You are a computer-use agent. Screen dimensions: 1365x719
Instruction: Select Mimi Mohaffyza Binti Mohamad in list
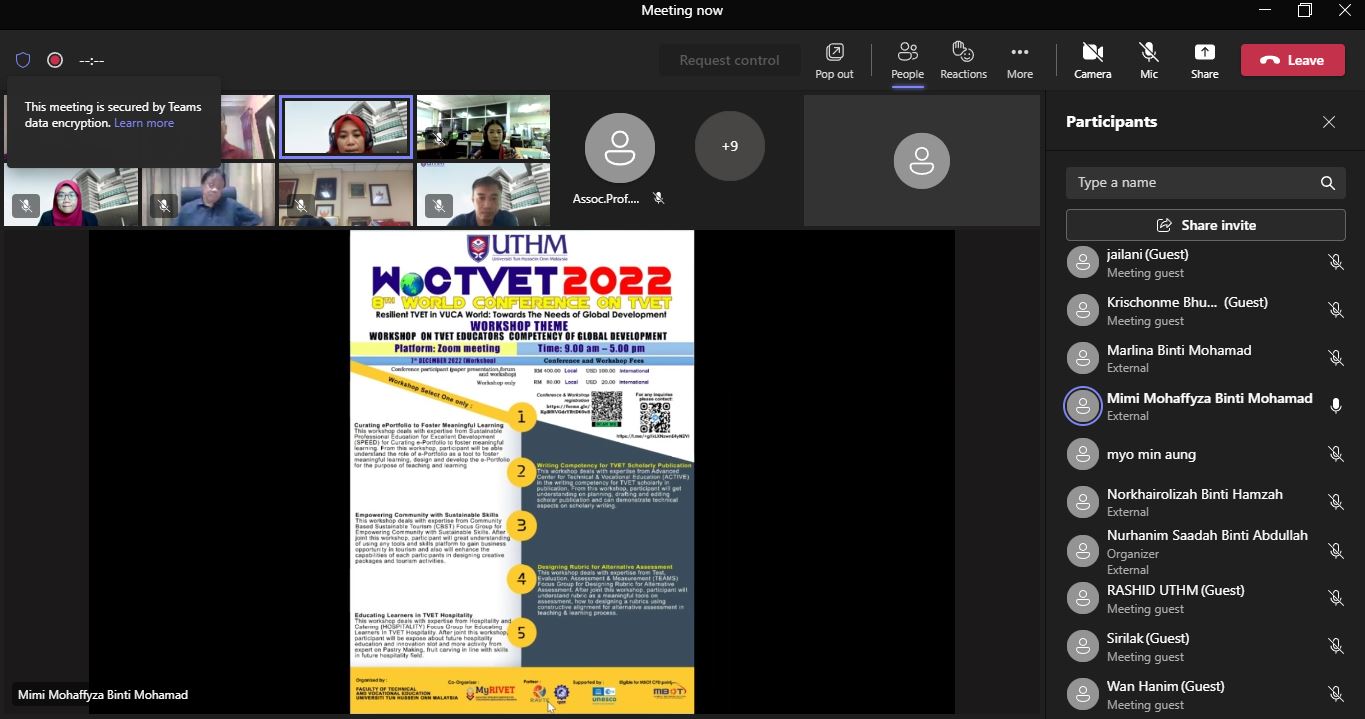pyautogui.click(x=1205, y=406)
